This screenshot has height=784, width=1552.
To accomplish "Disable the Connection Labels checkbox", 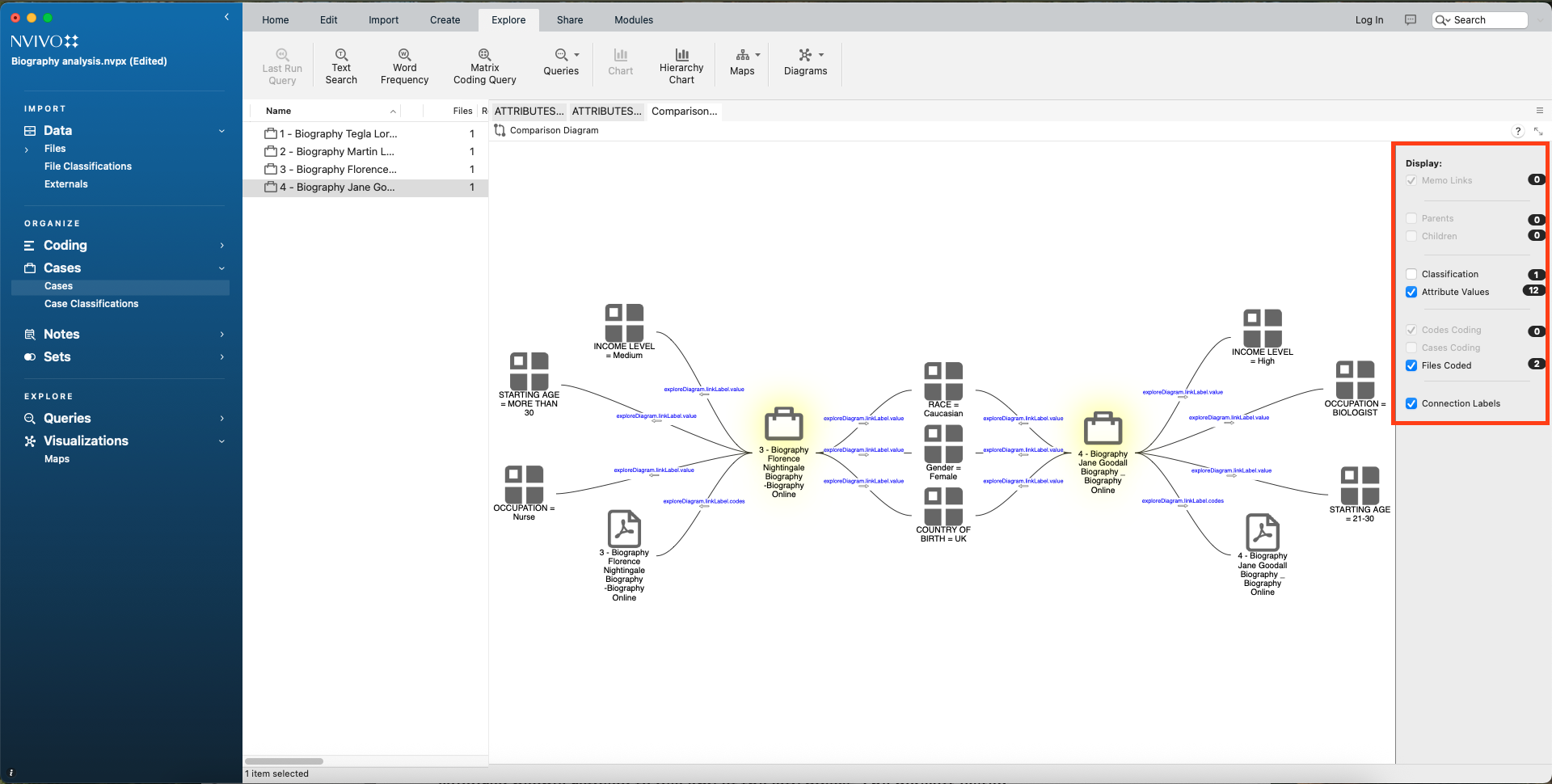I will [x=1411, y=404].
